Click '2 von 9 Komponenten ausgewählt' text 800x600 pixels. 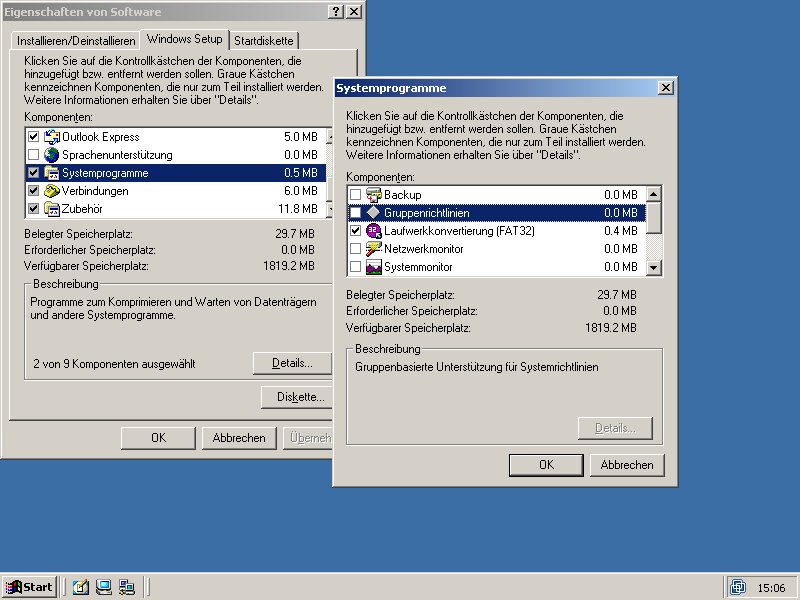tap(114, 364)
